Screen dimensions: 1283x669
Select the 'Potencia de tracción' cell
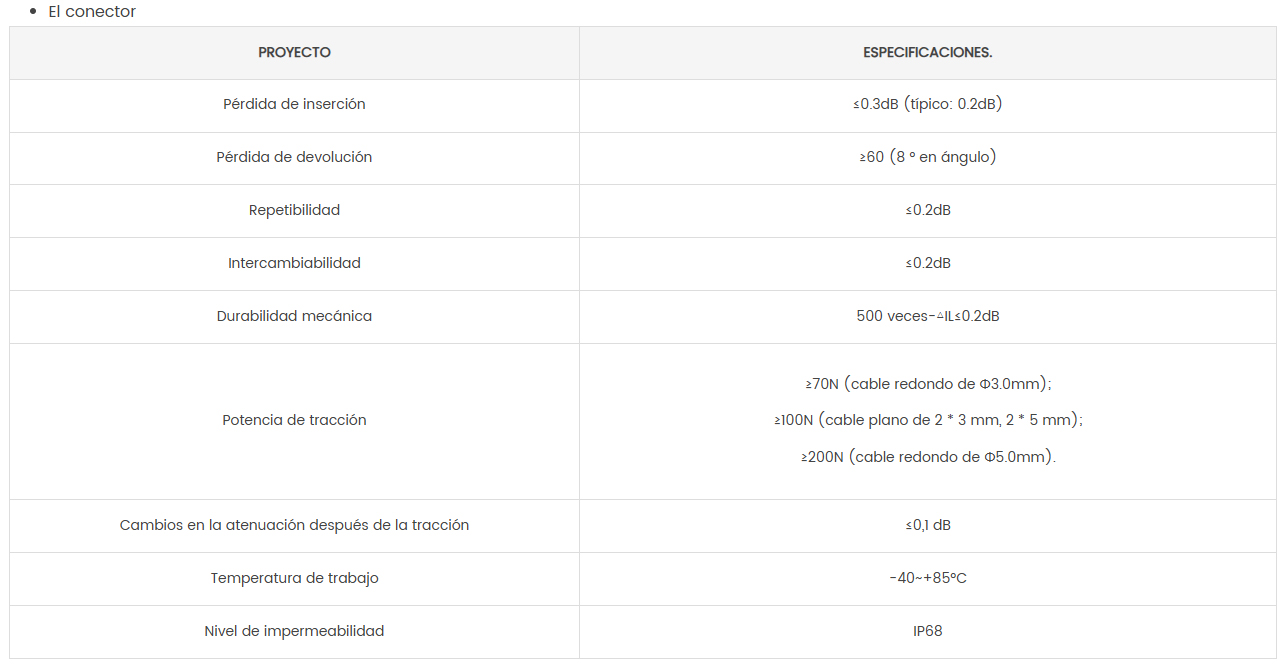click(x=294, y=420)
